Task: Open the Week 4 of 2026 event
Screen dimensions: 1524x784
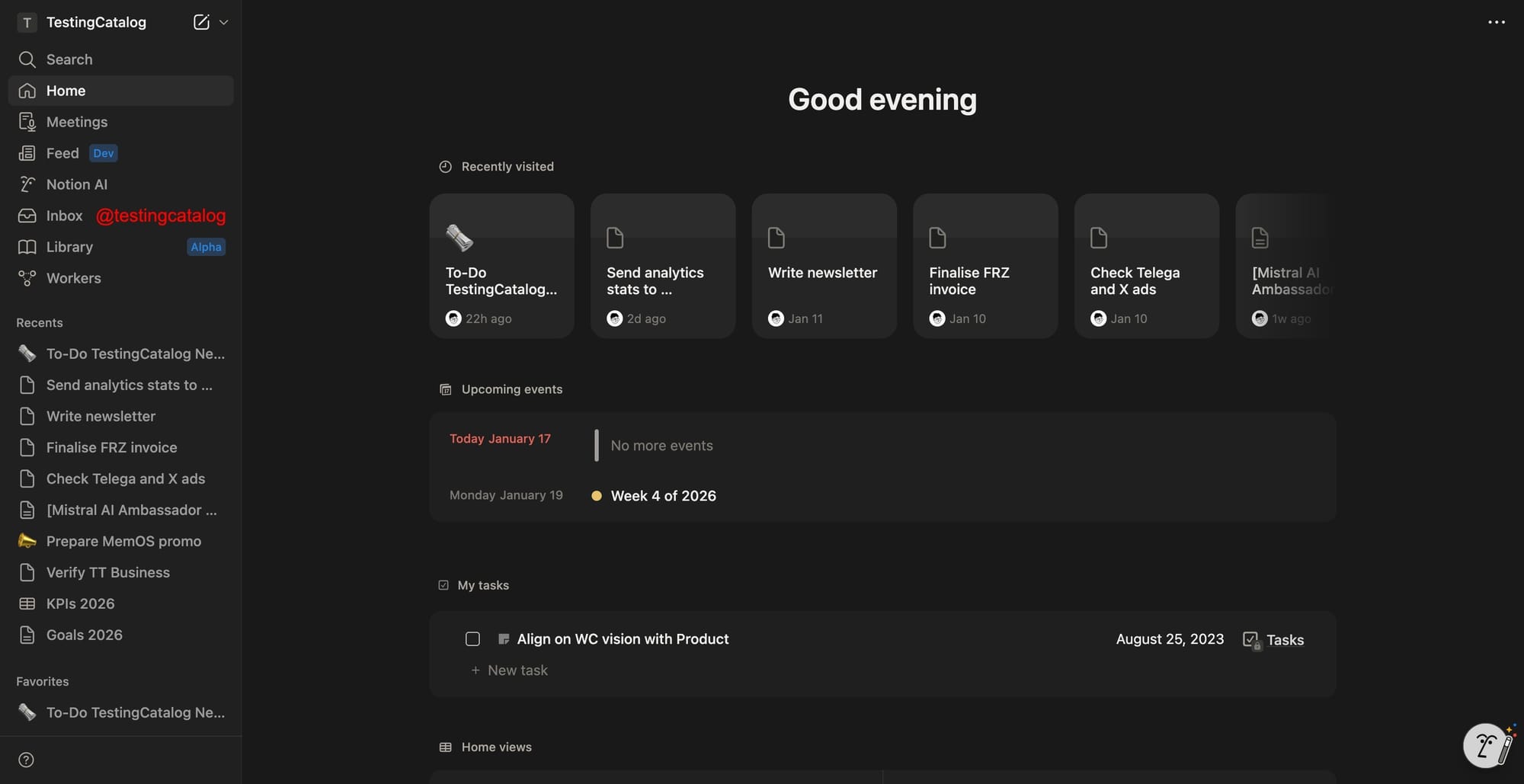Action: click(x=663, y=496)
